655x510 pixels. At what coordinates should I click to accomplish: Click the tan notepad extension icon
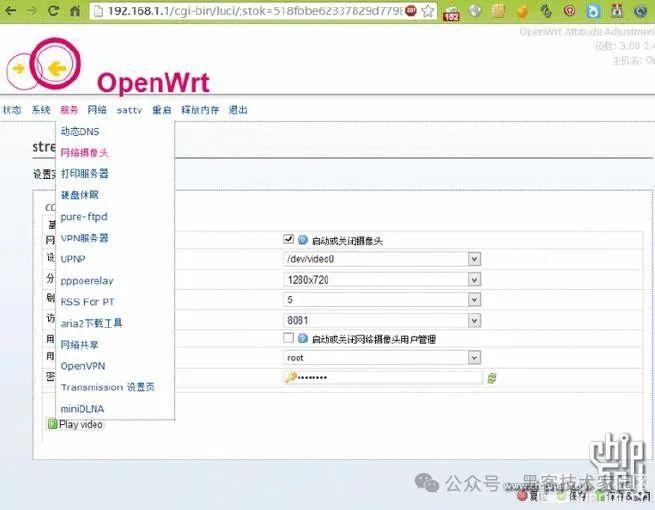click(498, 10)
